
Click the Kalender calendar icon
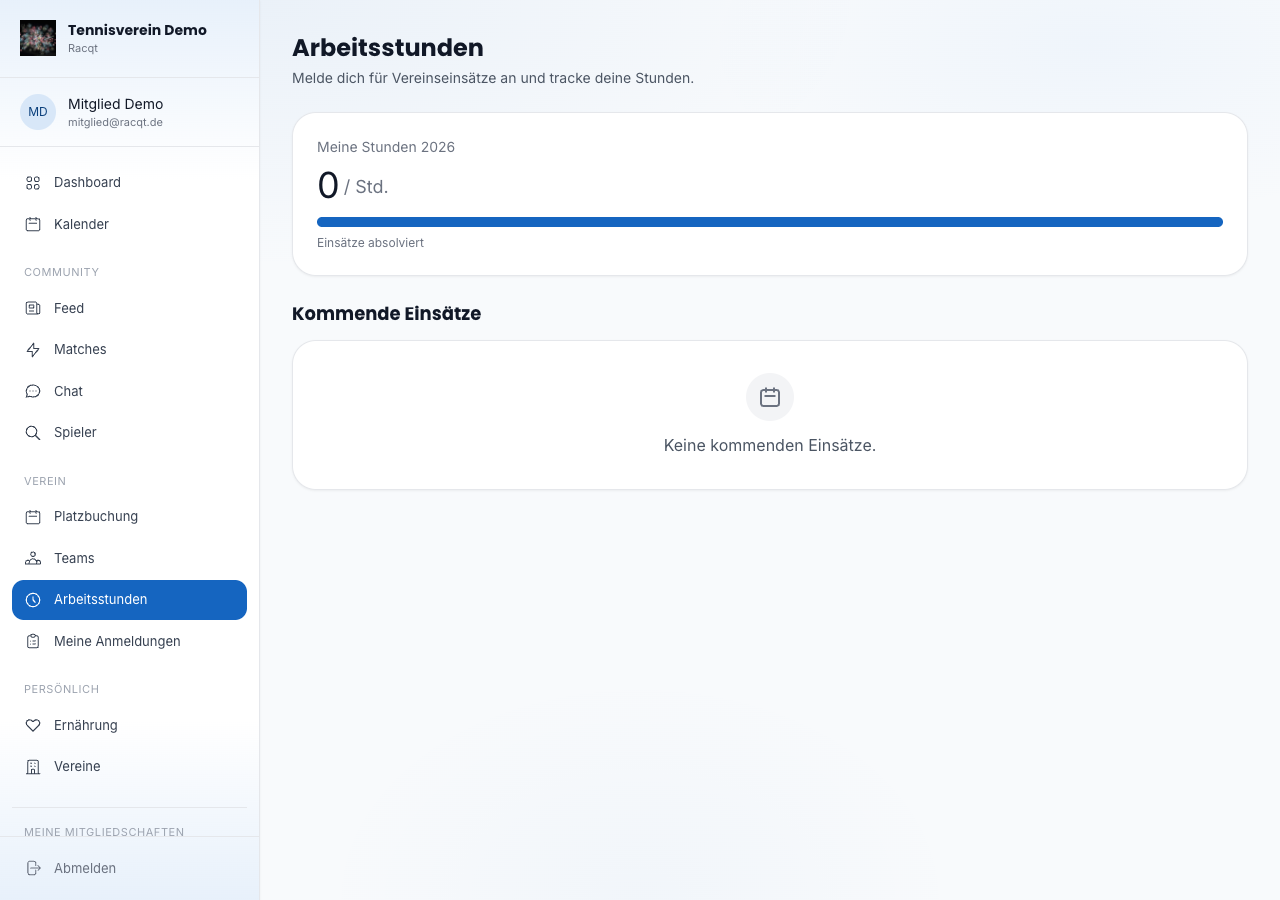[x=33, y=225]
